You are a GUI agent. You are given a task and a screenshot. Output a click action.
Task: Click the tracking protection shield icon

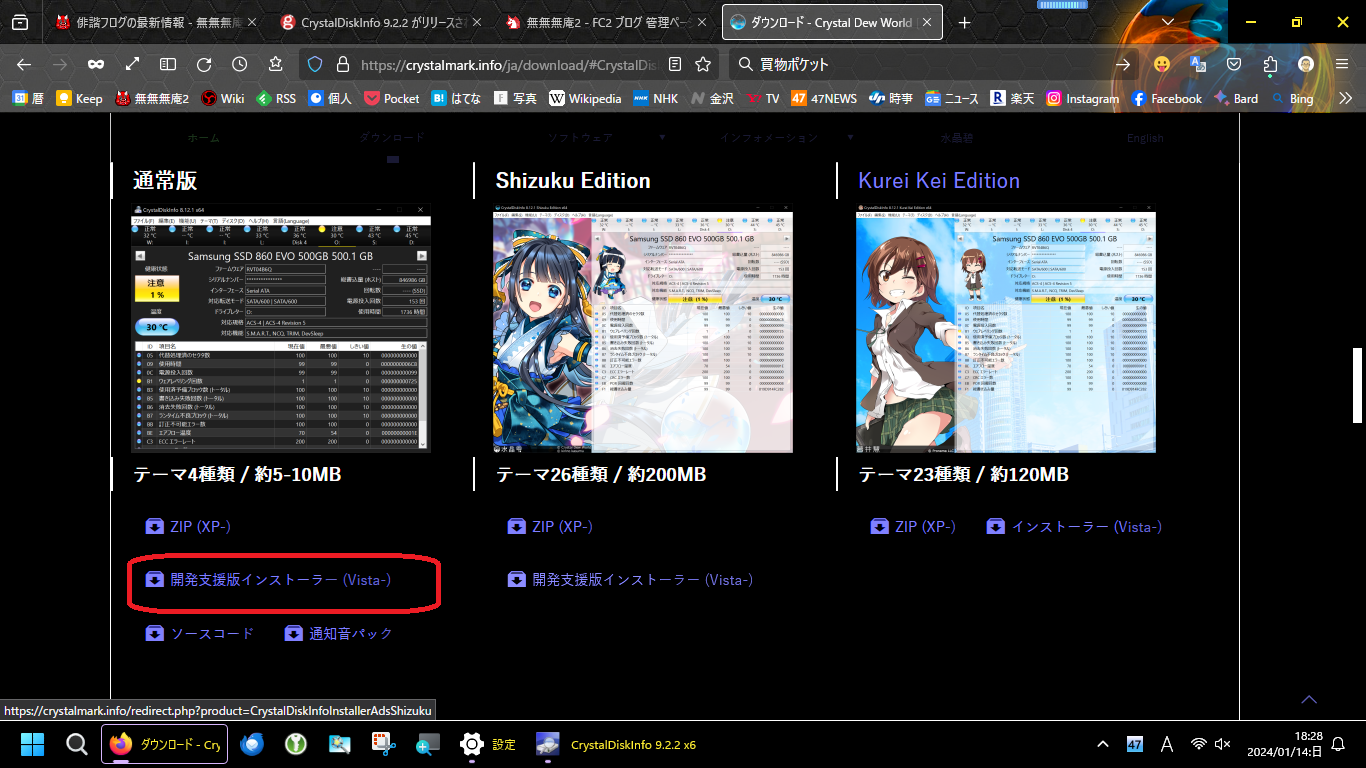tap(315, 64)
